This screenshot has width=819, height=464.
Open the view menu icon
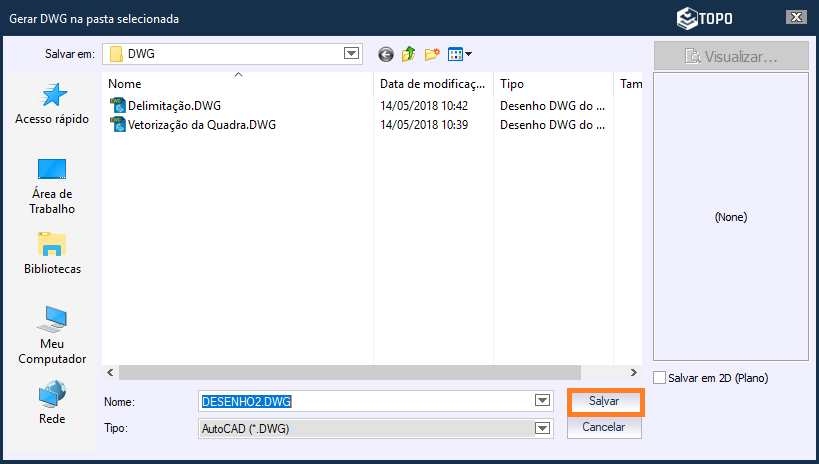click(459, 54)
